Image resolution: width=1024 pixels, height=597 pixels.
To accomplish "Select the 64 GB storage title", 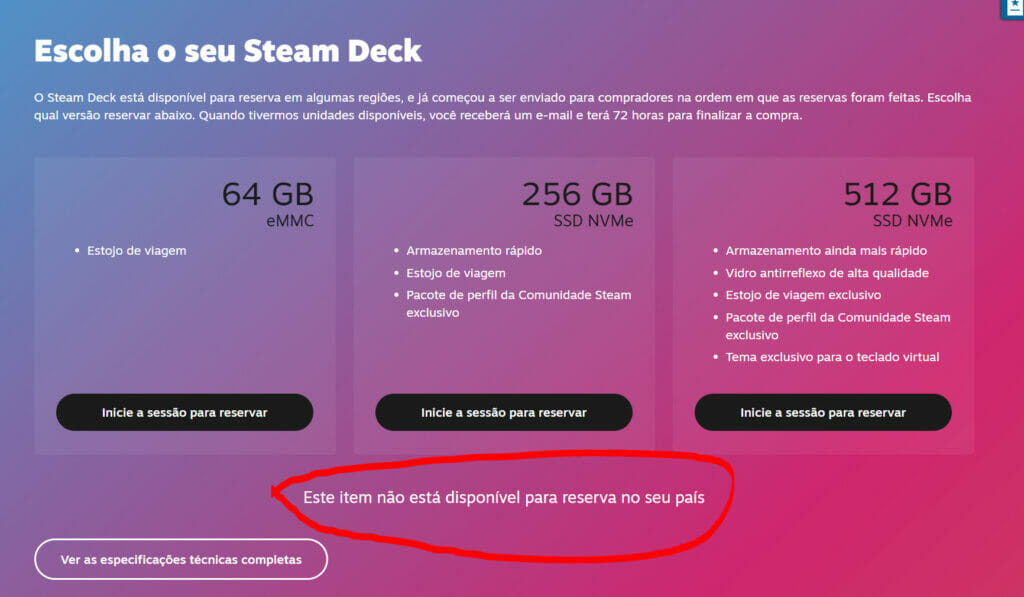I will click(x=267, y=194).
